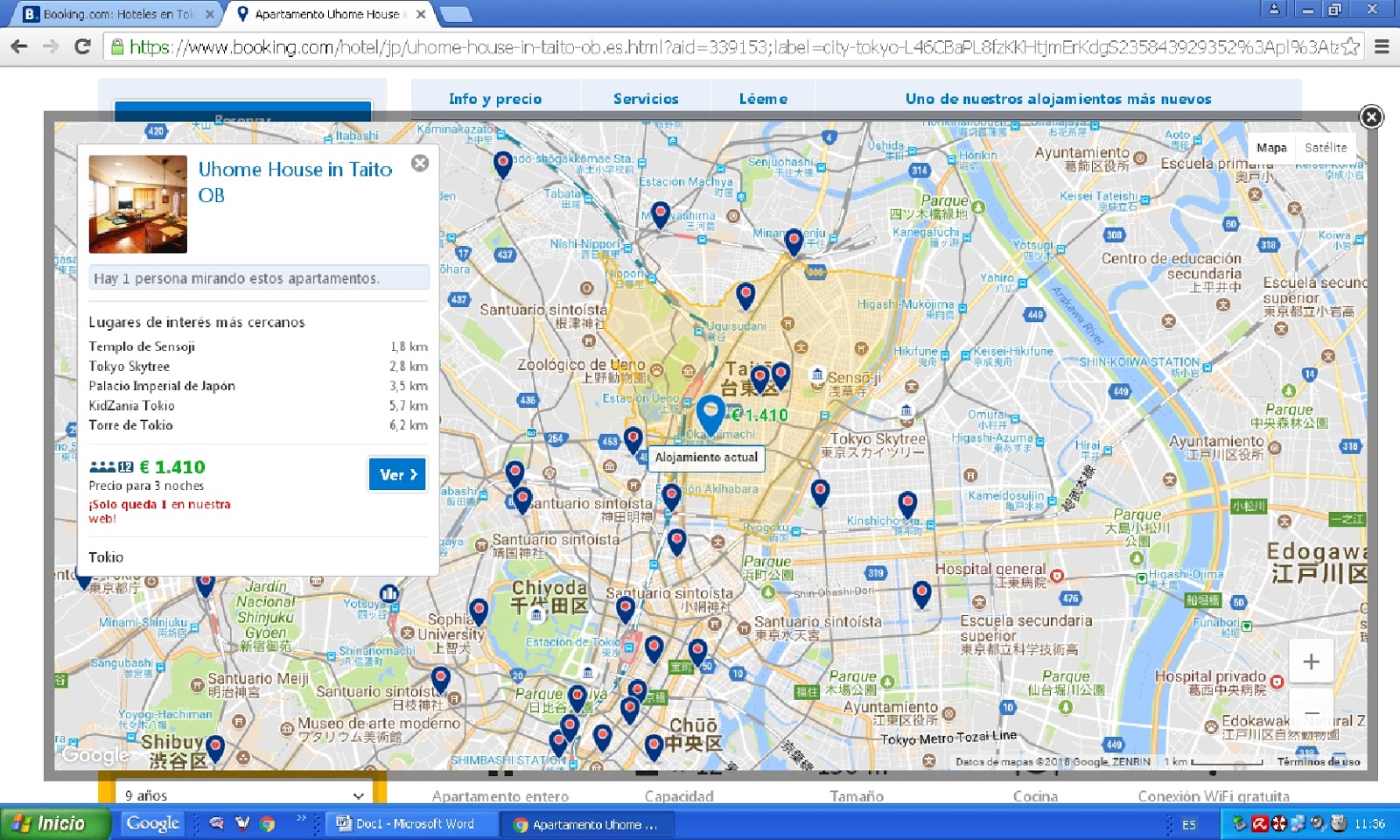Click the Google toolbar on the taskbar

pos(152,823)
